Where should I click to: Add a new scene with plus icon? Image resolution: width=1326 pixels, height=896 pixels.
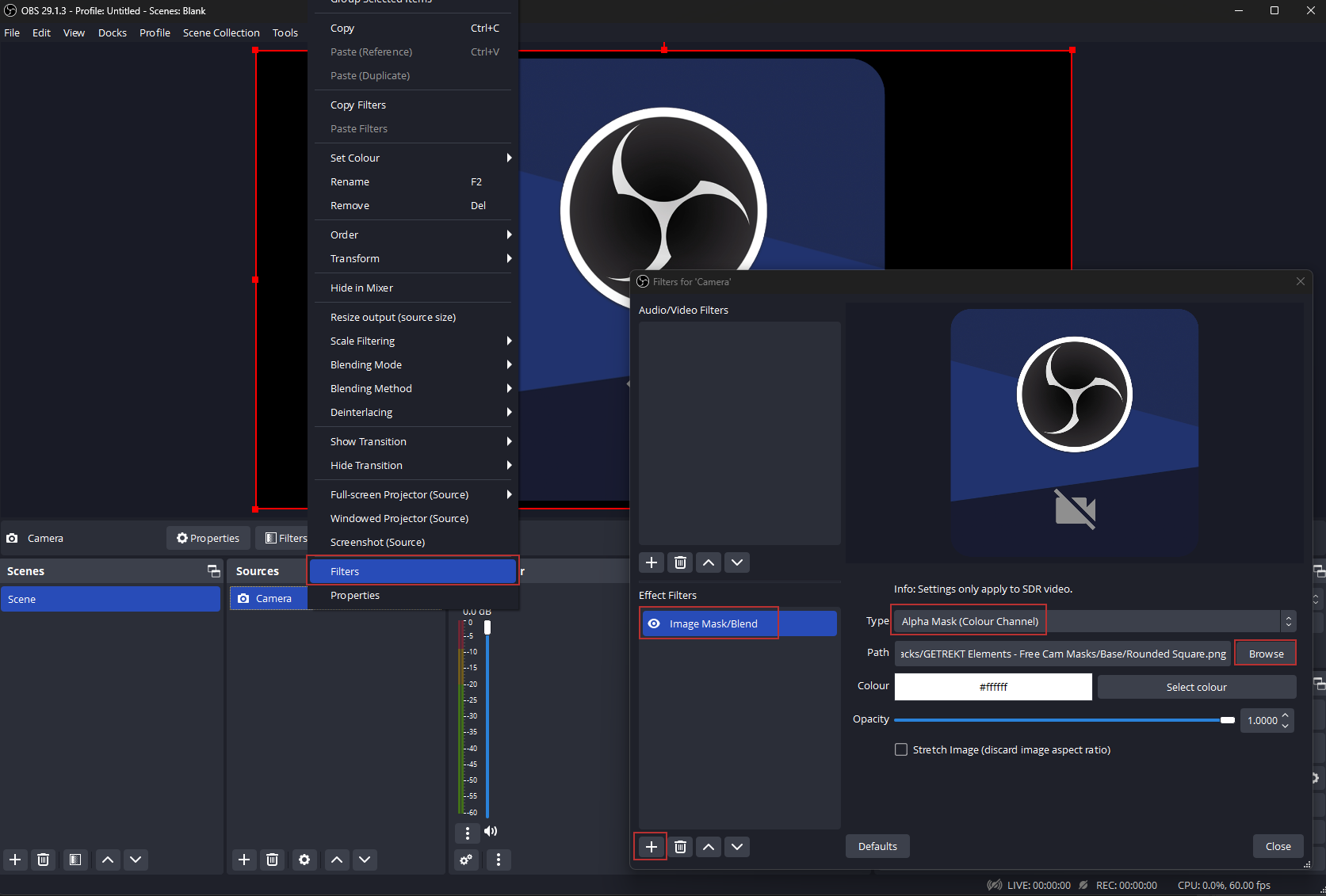(x=15, y=860)
